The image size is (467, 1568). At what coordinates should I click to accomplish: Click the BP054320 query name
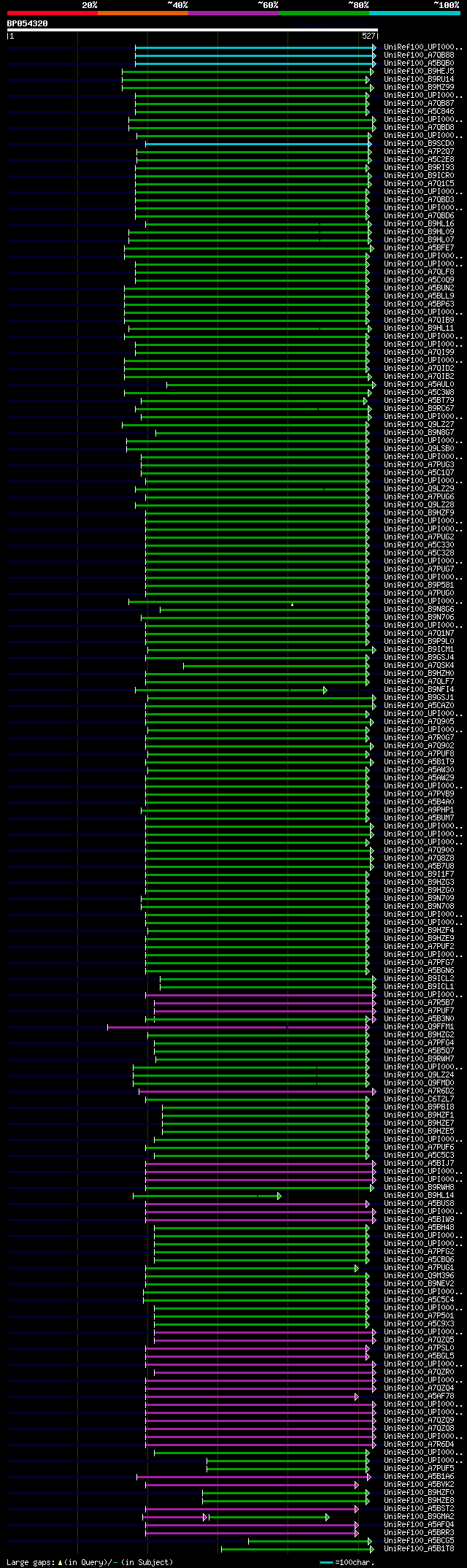[x=28, y=23]
